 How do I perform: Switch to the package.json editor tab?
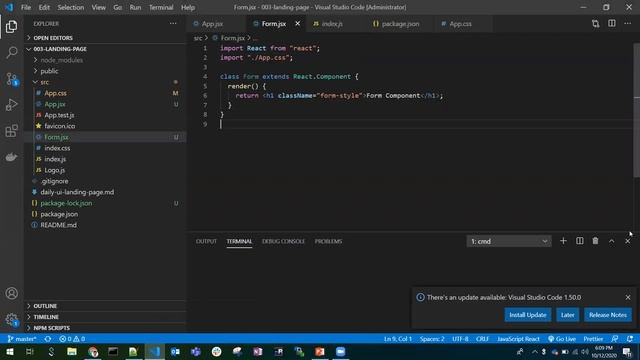(x=400, y=24)
